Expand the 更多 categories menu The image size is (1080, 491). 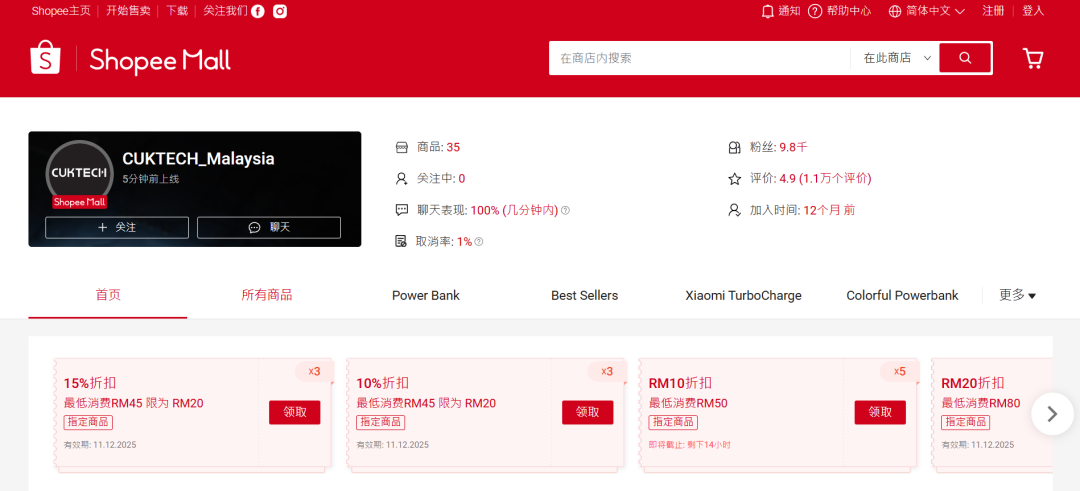click(x=1017, y=295)
